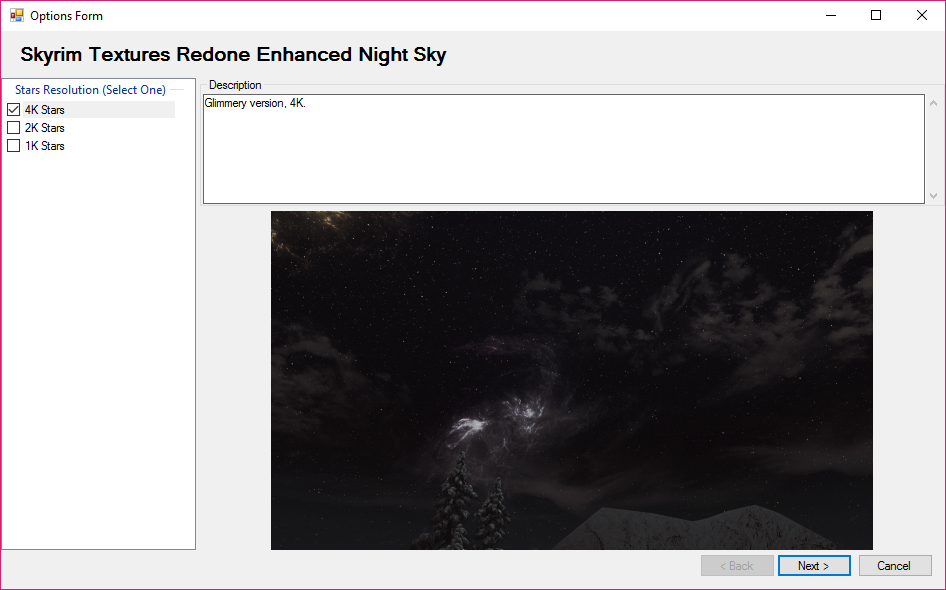Screen dimensions: 946x590
Task: Minimize the Options Form window
Action: pos(830,16)
